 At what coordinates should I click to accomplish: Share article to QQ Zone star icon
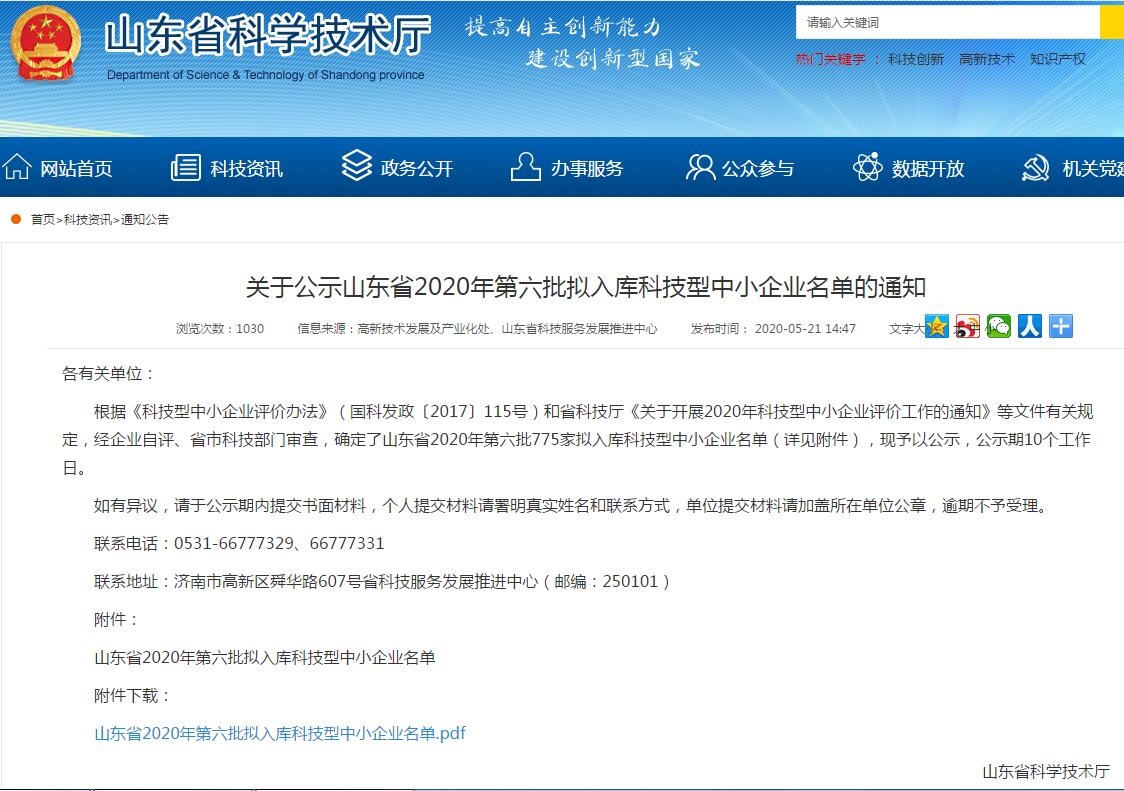(x=936, y=326)
